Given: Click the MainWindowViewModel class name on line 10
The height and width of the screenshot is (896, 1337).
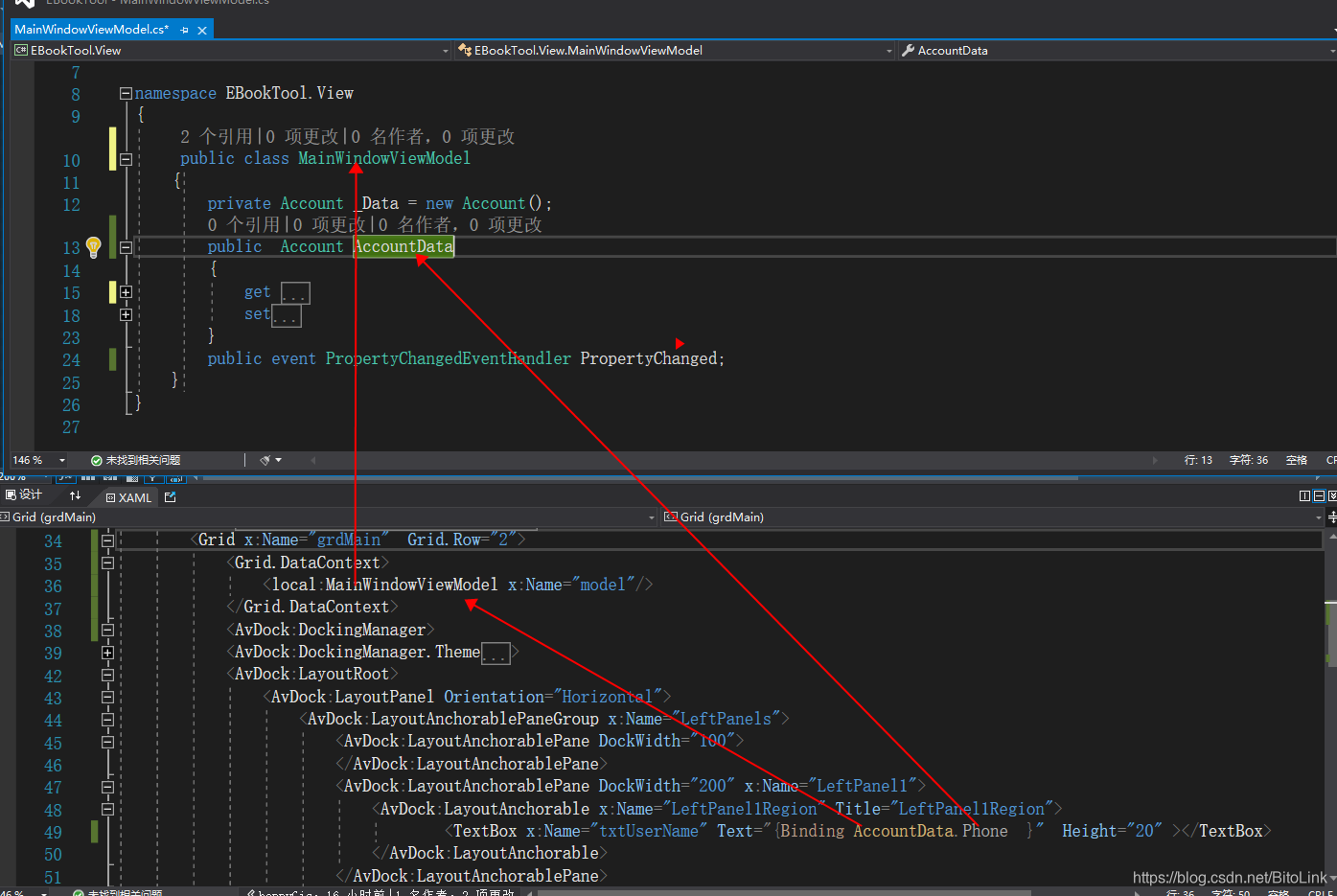Looking at the screenshot, I should [x=384, y=159].
